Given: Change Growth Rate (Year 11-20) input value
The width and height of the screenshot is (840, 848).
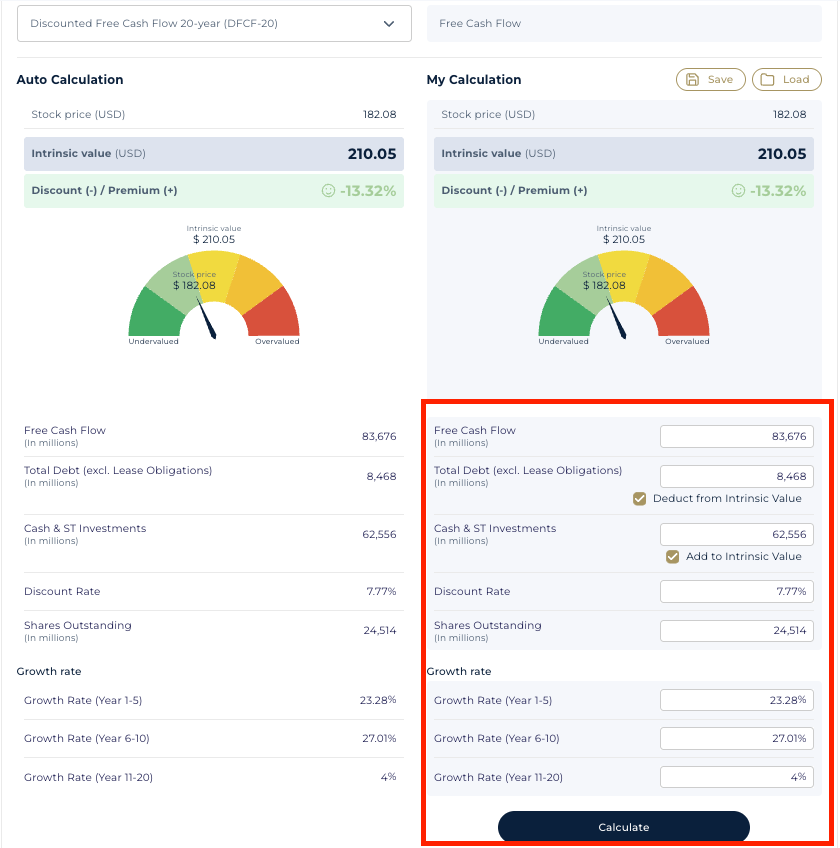Looking at the screenshot, I should click(736, 777).
